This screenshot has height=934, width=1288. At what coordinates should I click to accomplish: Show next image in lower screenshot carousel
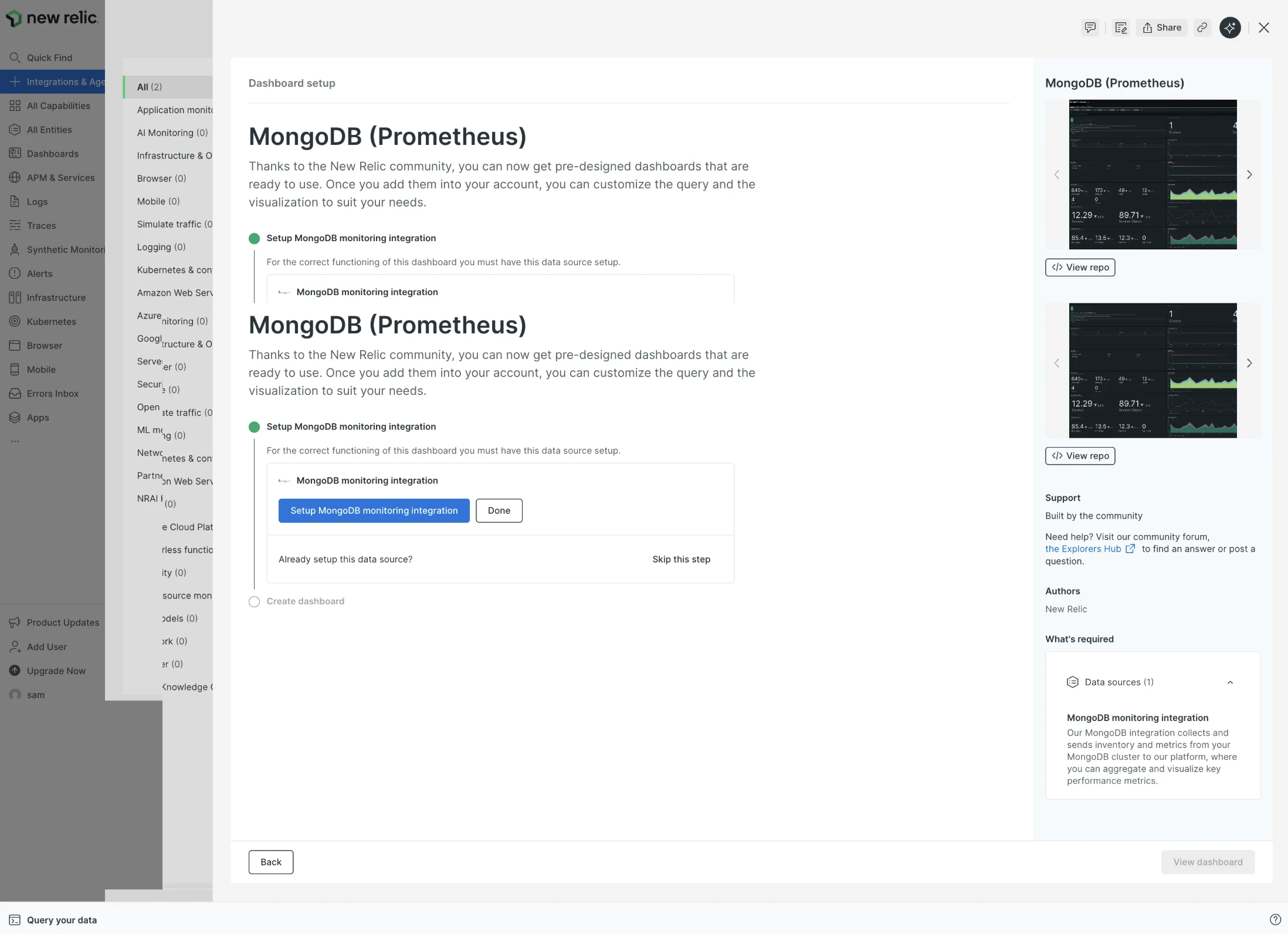(1249, 363)
